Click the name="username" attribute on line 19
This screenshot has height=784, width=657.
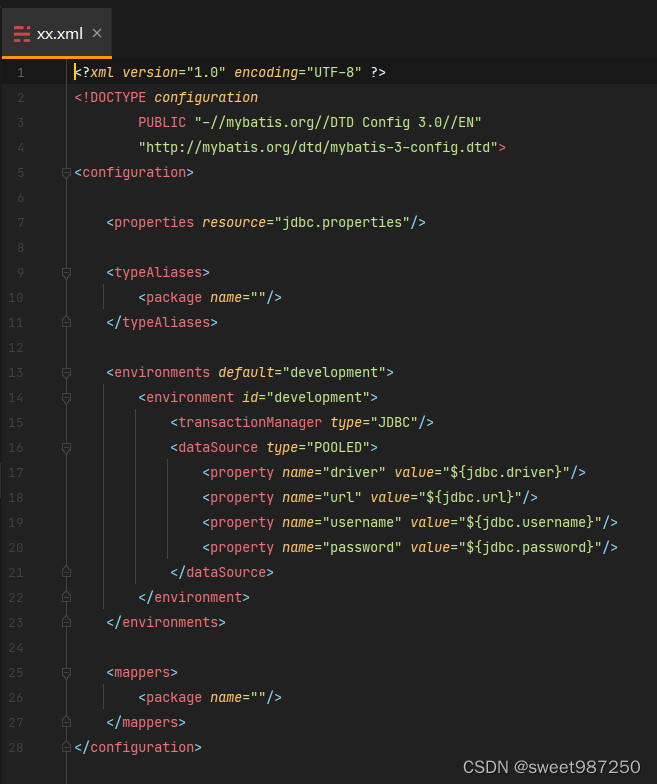point(342,522)
